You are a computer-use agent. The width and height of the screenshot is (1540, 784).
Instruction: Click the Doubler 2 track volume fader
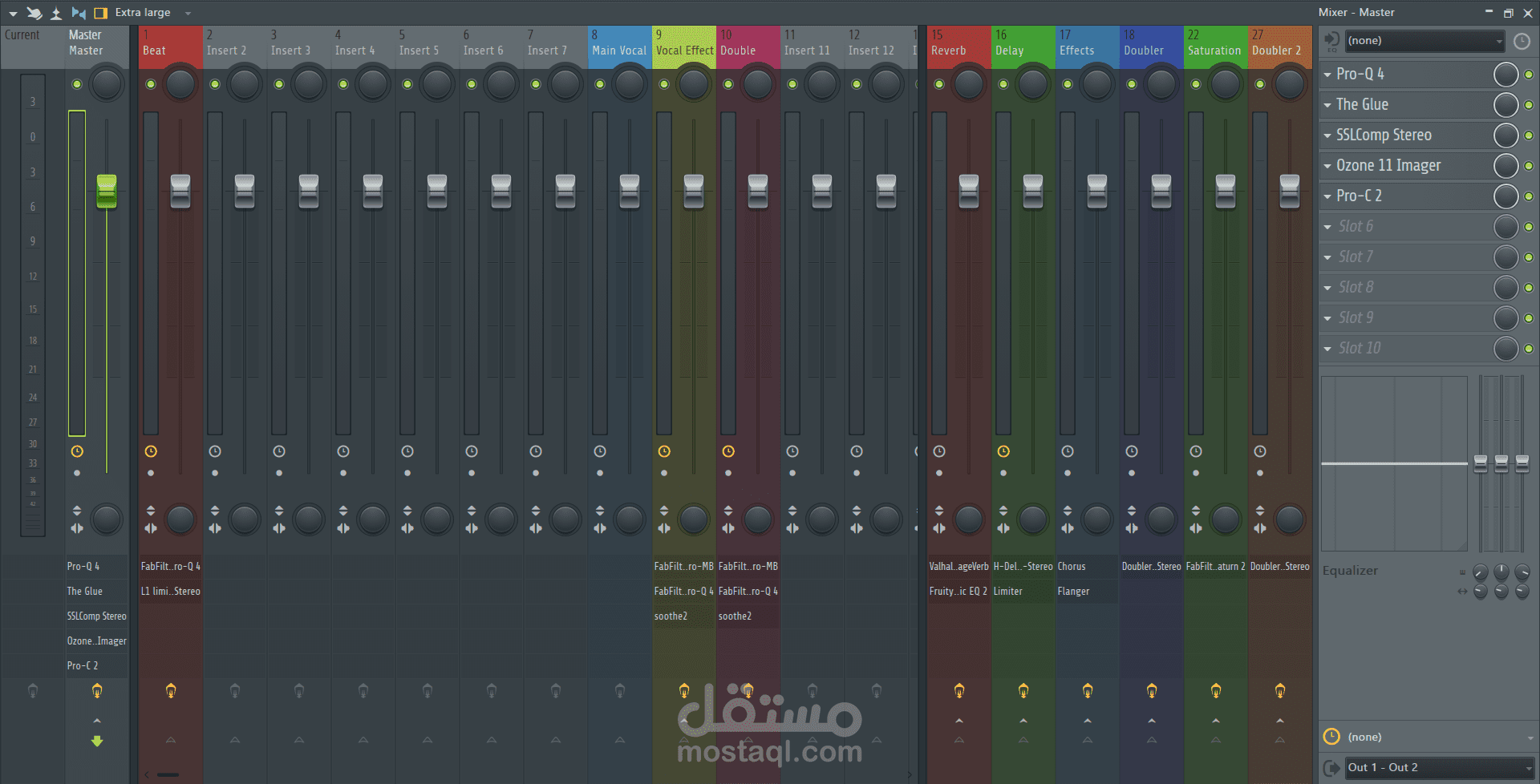coord(1290,191)
